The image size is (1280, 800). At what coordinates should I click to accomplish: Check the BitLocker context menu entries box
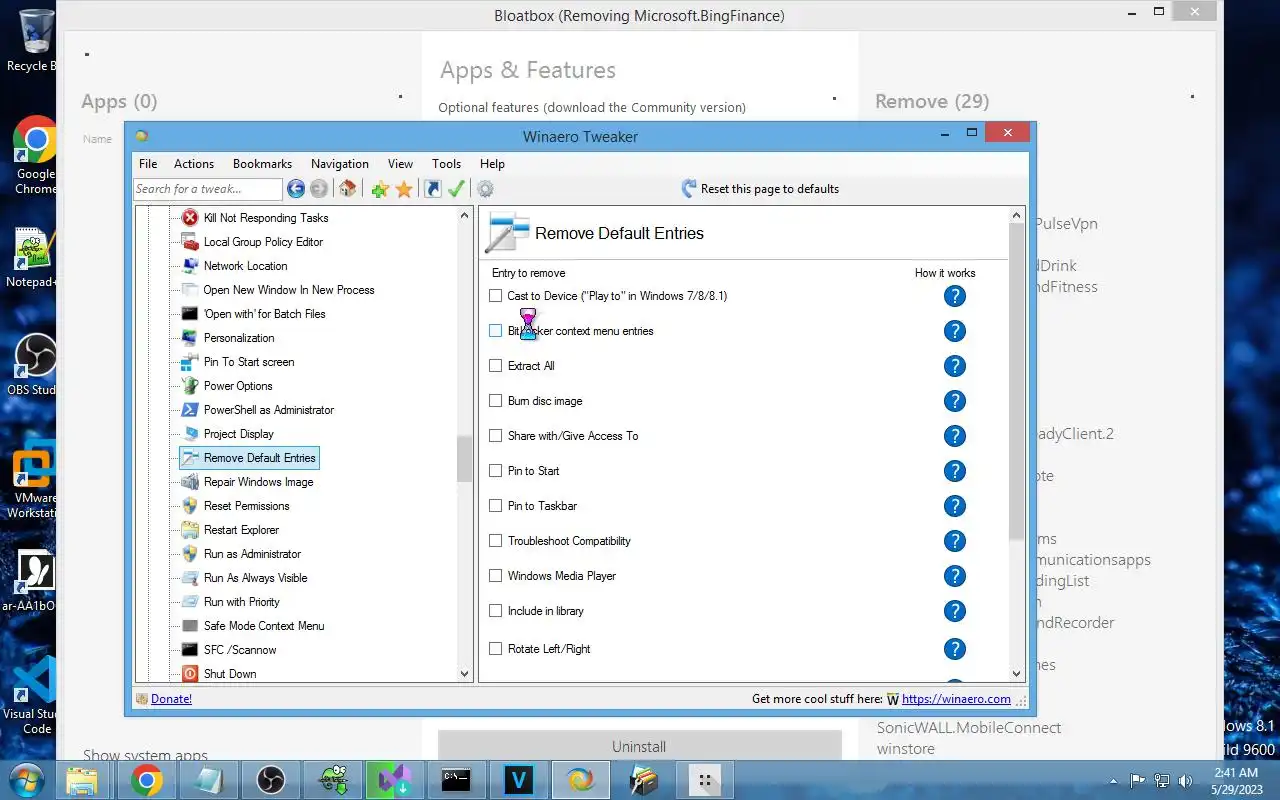coord(495,331)
